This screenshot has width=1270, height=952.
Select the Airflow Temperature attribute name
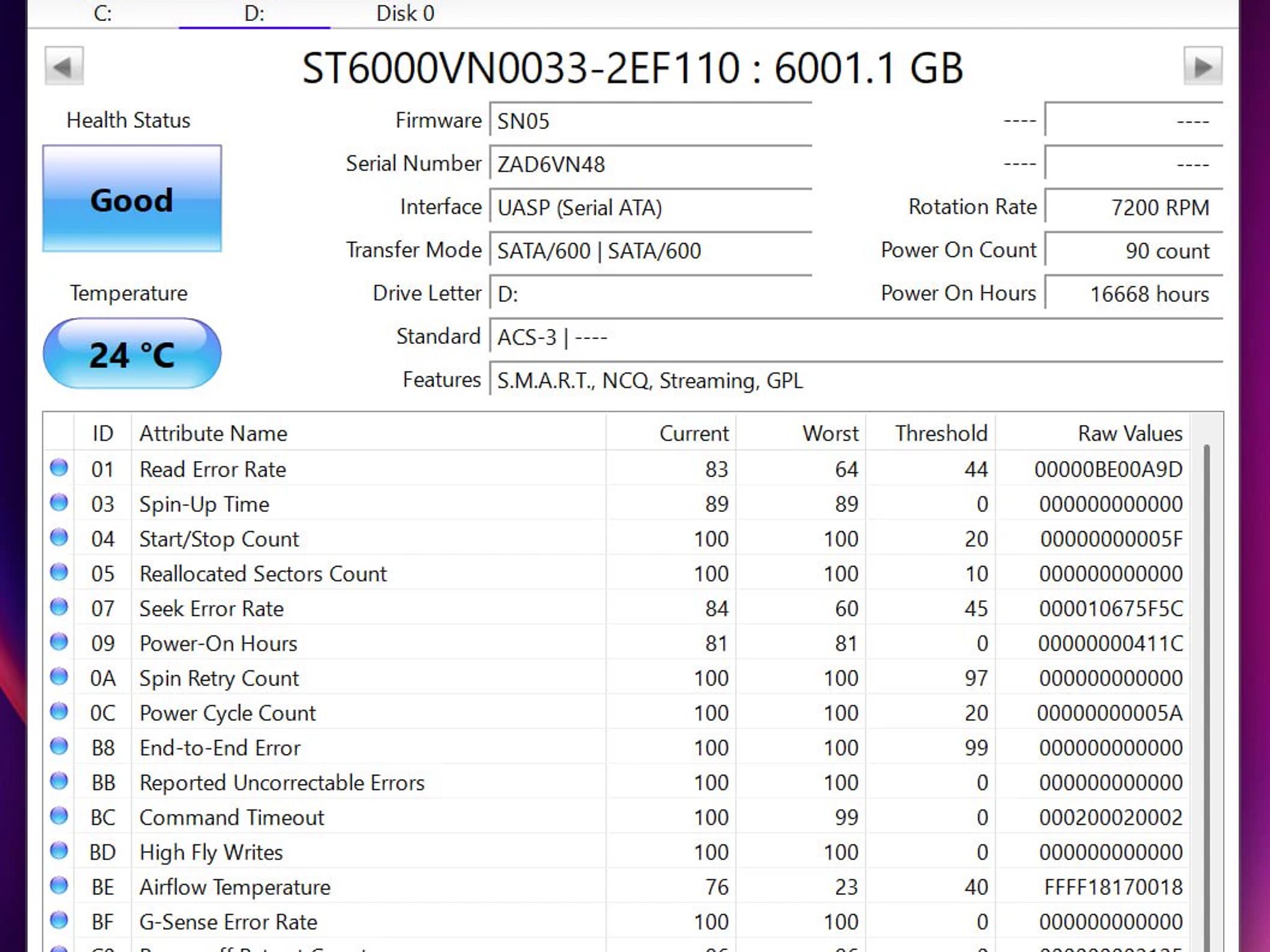click(x=235, y=888)
